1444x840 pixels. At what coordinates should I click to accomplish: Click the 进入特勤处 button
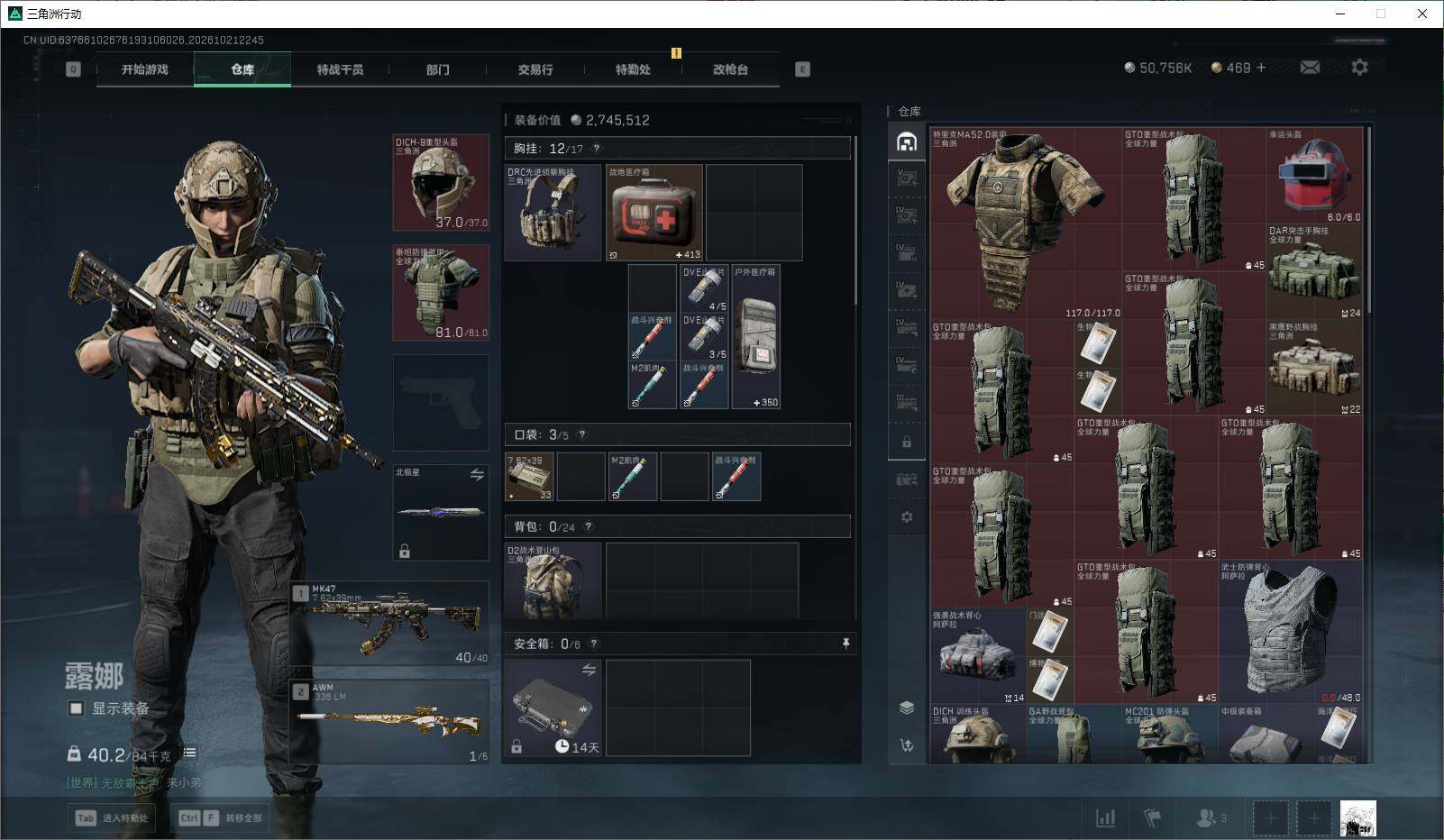[113, 817]
